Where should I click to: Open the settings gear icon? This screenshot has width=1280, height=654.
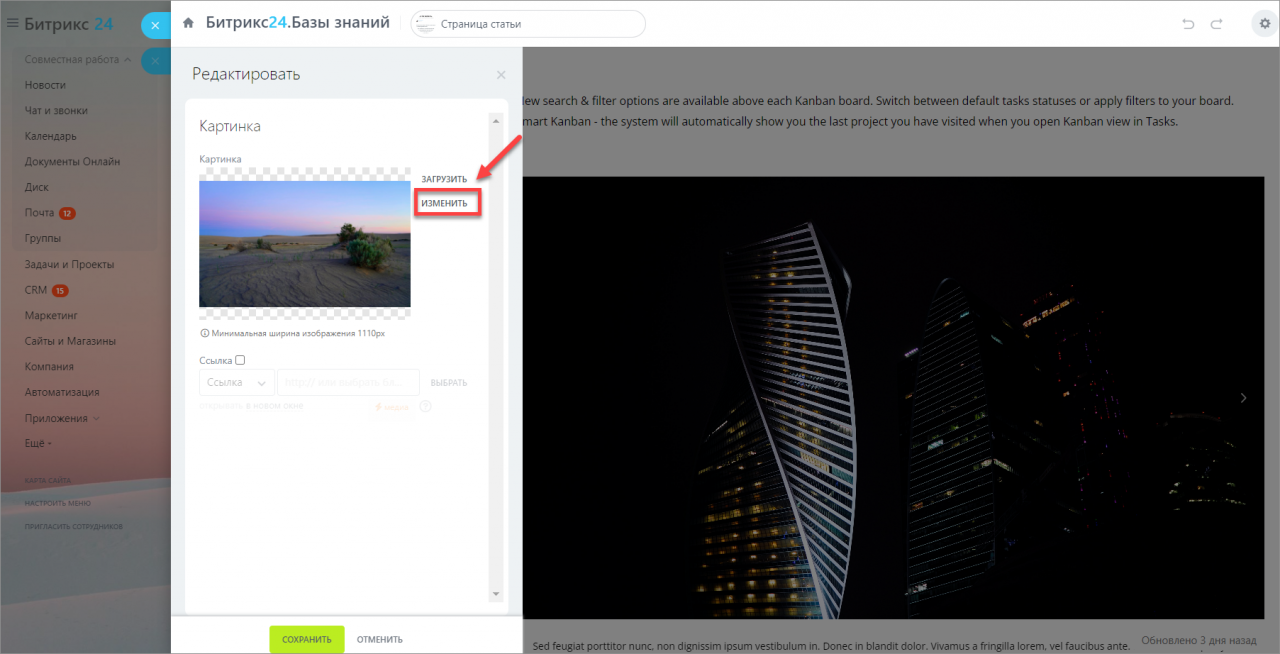click(x=1264, y=24)
